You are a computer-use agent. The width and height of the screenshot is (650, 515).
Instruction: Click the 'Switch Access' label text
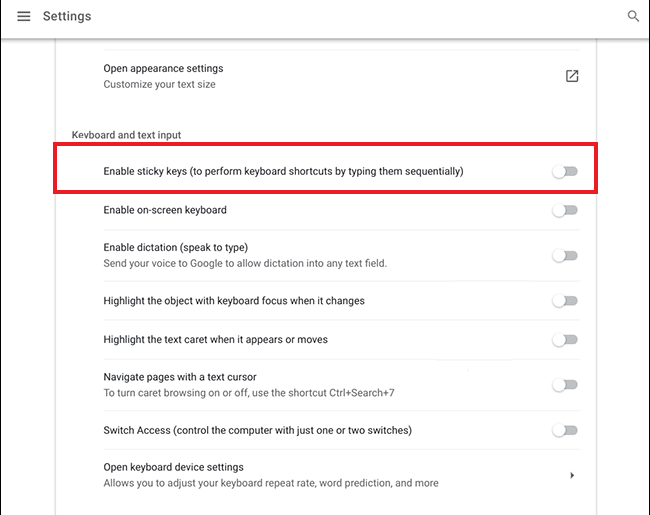pos(257,430)
